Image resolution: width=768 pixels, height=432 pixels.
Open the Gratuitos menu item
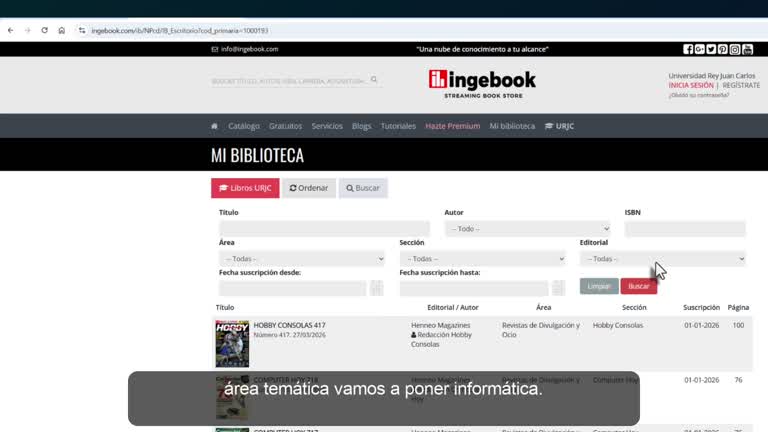(285, 126)
